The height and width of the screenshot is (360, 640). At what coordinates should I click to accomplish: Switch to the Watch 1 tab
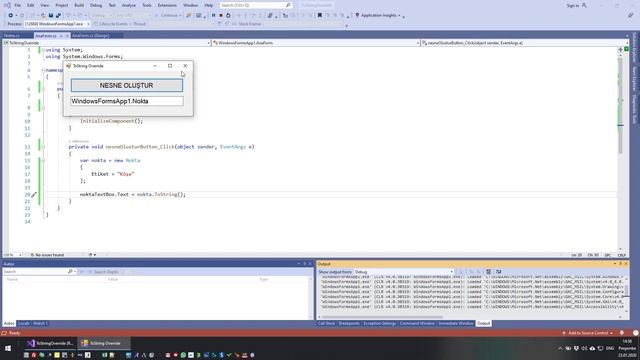click(x=40, y=323)
